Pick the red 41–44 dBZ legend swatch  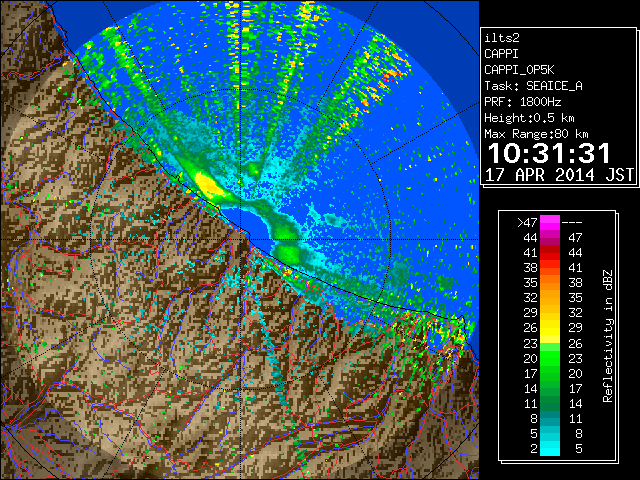coord(550,253)
